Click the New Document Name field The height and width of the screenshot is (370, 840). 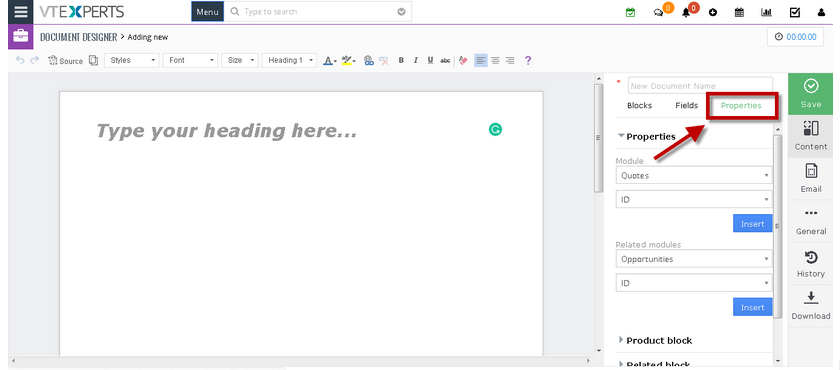[x=700, y=86]
